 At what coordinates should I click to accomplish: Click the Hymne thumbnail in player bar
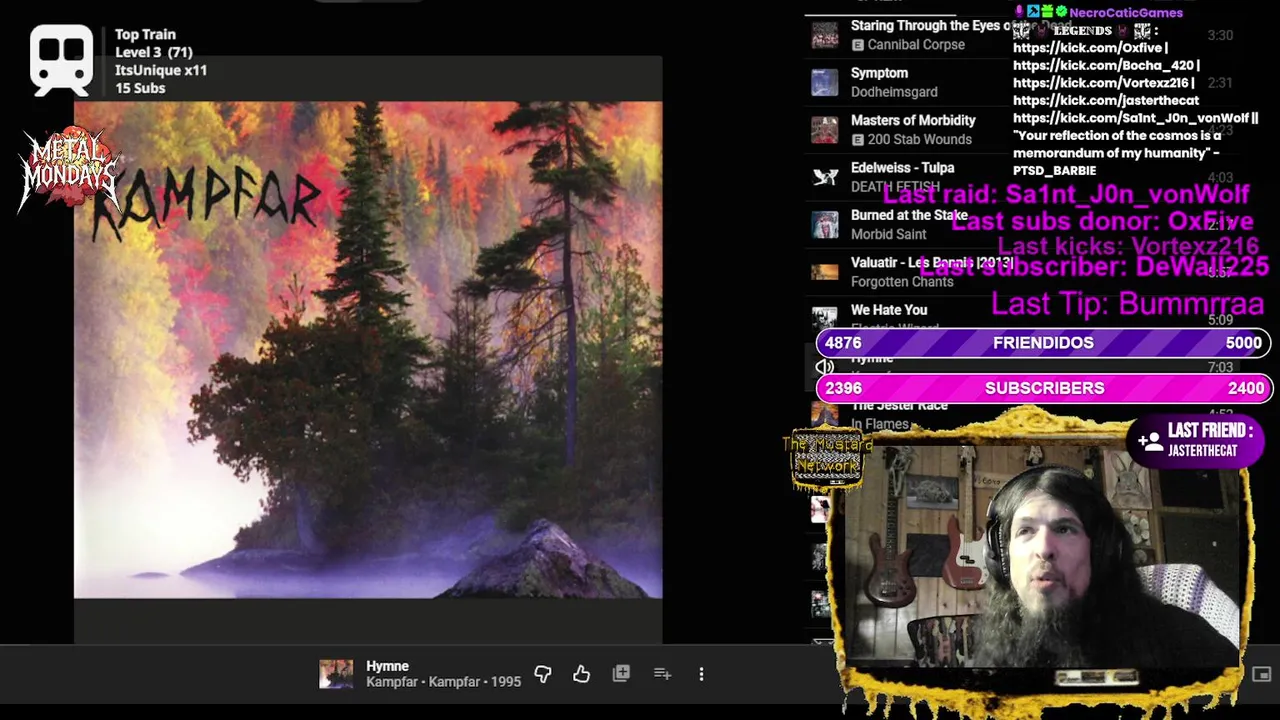click(x=336, y=674)
